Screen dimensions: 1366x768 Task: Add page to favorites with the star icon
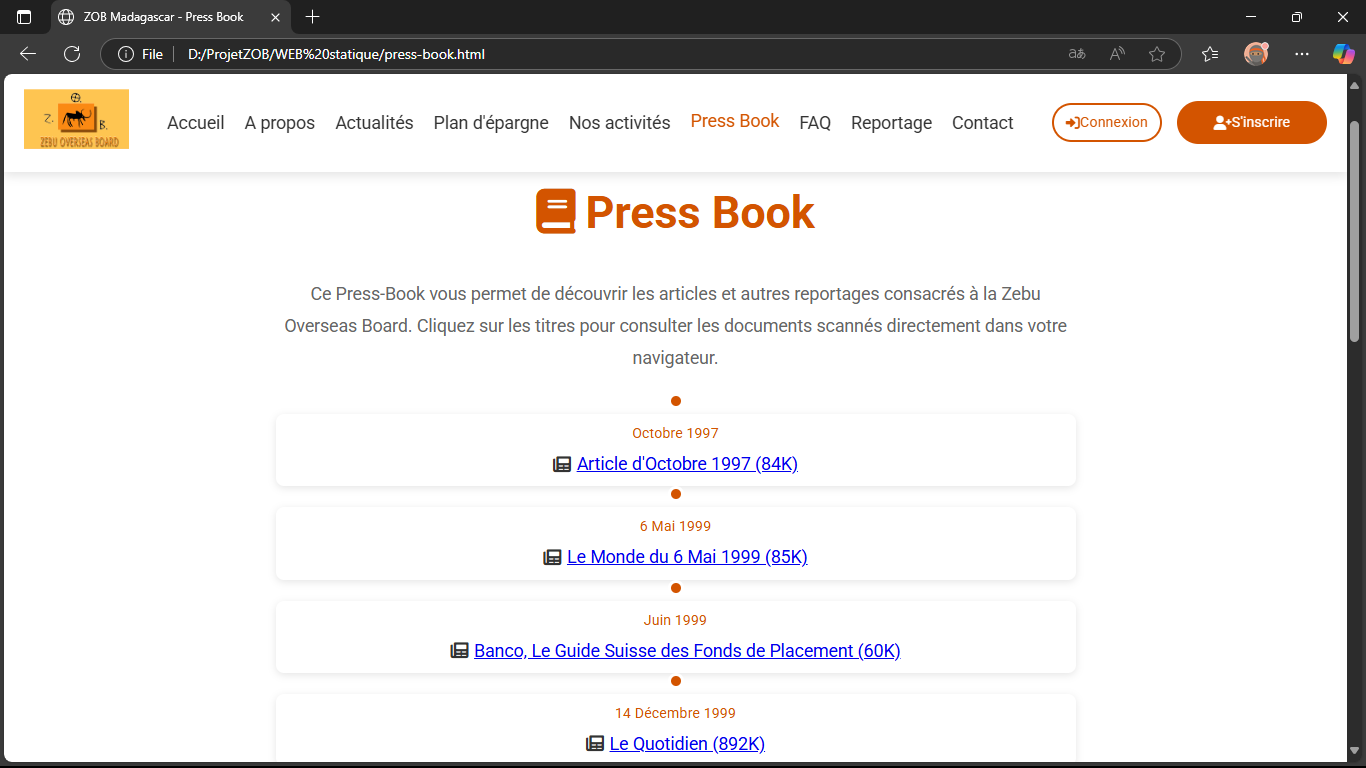point(1157,54)
